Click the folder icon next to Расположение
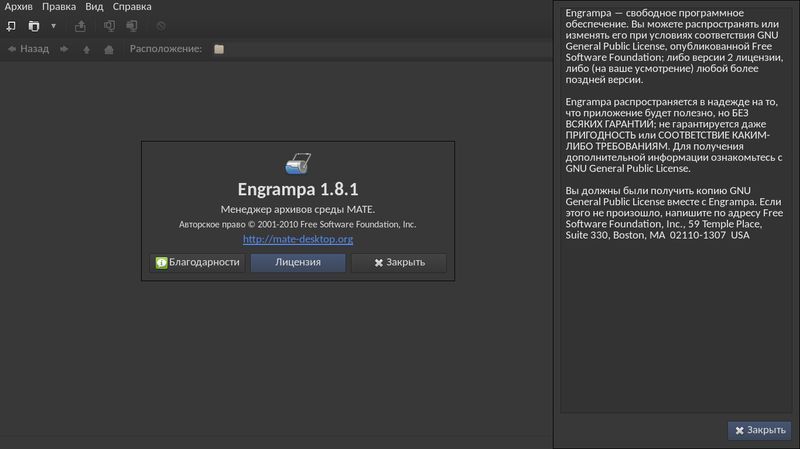Image resolution: width=800 pixels, height=449 pixels. click(x=219, y=49)
